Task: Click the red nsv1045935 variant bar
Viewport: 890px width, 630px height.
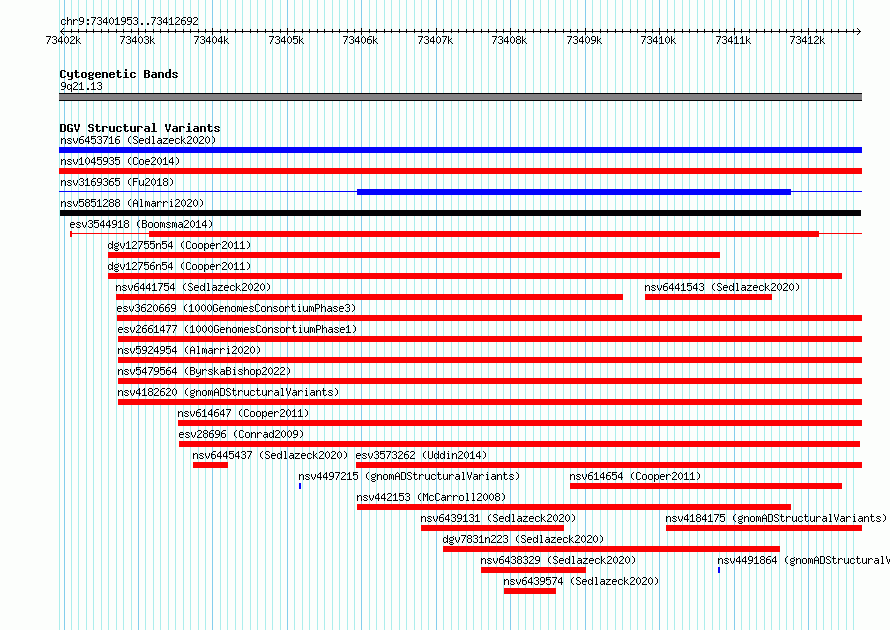Action: point(460,171)
